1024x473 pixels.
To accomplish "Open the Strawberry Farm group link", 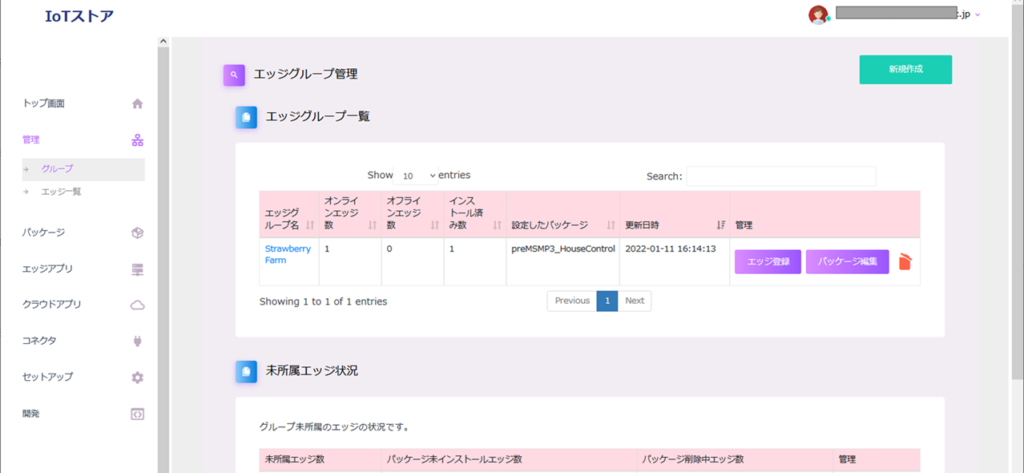I will pos(287,254).
